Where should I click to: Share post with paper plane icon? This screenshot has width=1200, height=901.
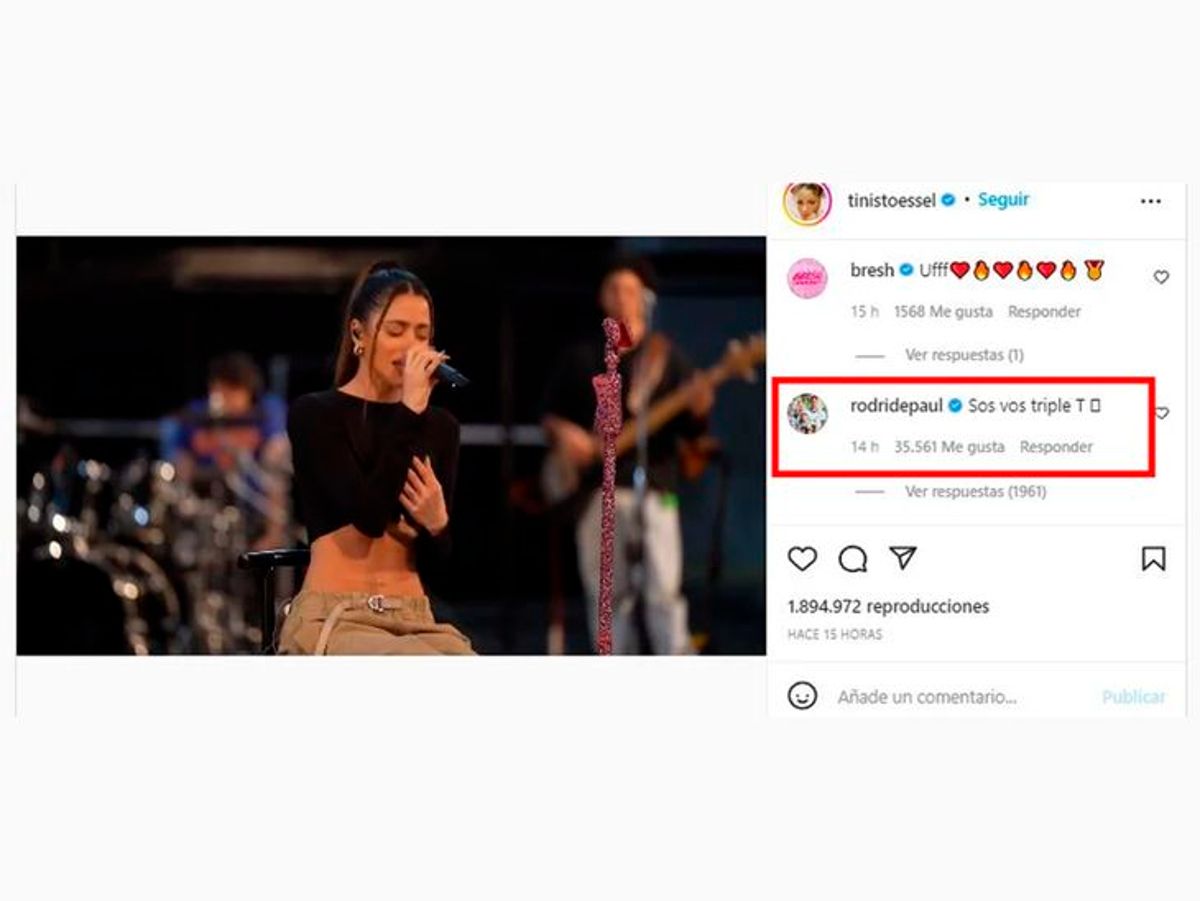[x=903, y=559]
